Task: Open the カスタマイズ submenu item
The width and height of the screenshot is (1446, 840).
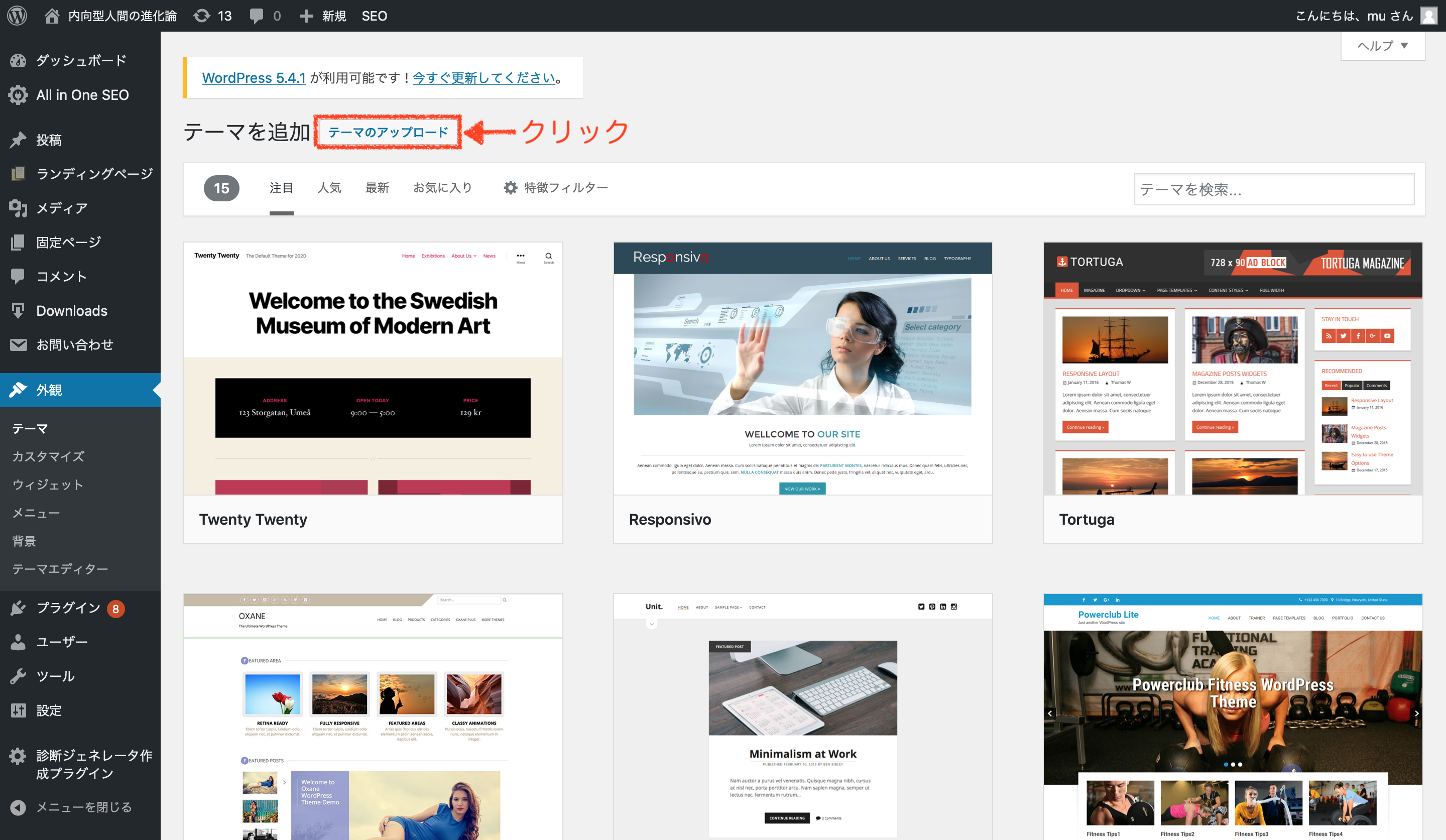Action: (x=48, y=456)
